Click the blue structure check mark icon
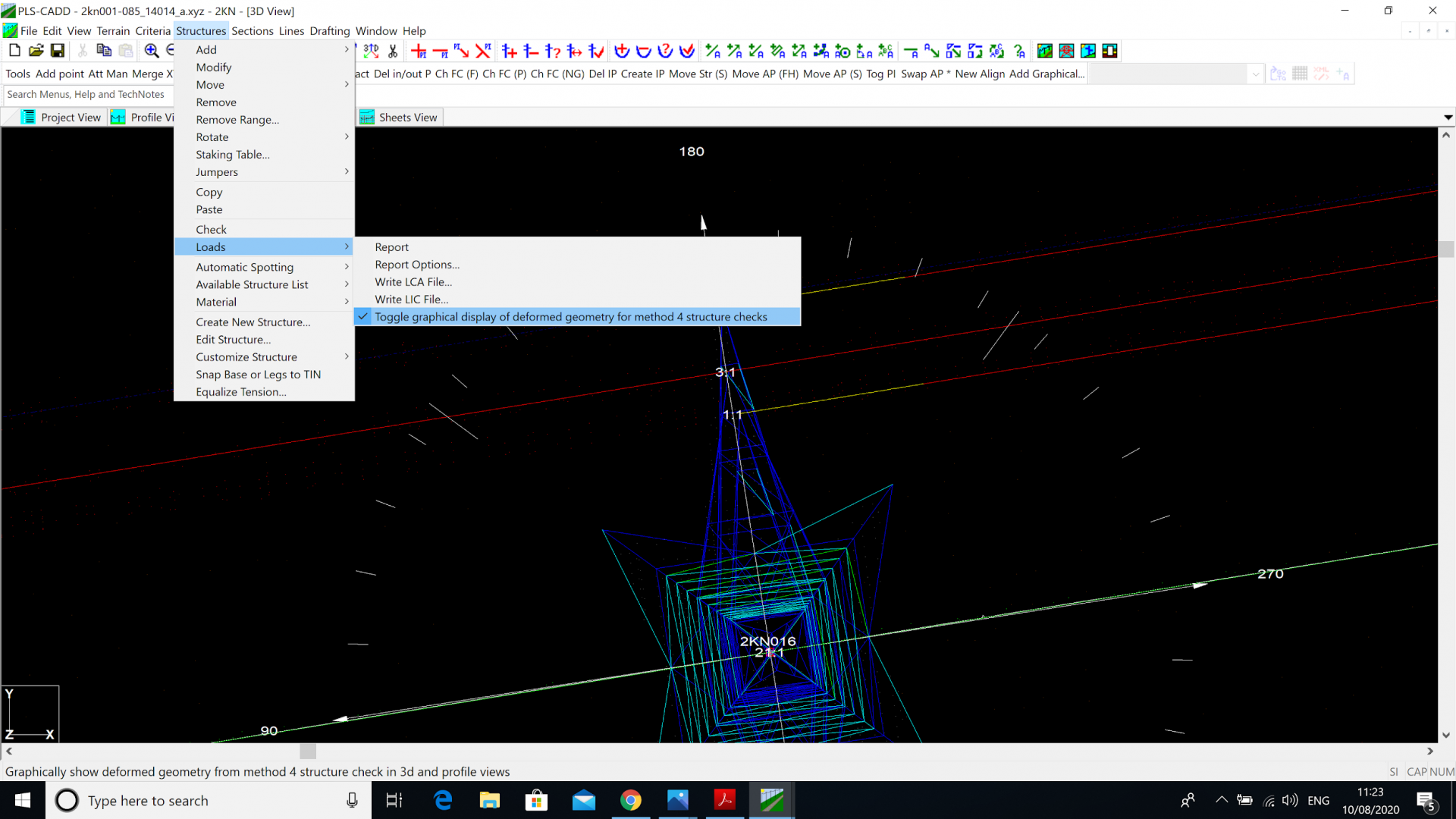This screenshot has width=1456, height=819. pos(597,51)
